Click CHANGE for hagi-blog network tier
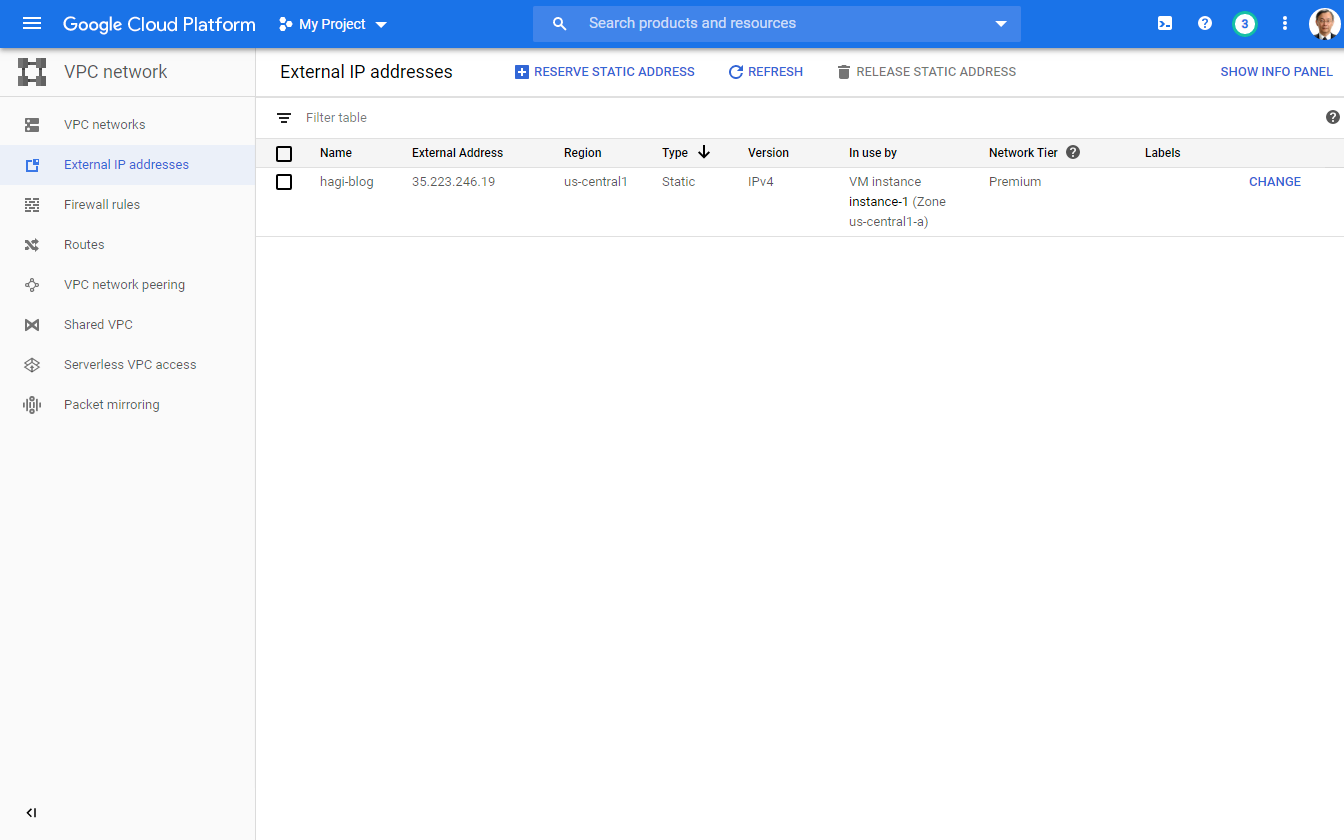1344x840 pixels. click(1275, 182)
